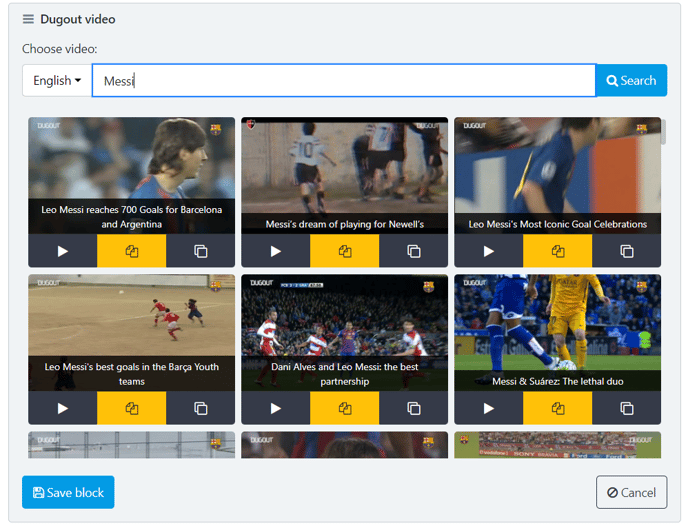Click dark duplicate icon for Goal Celebrations video
This screenshot has height=528, width=688.
pyautogui.click(x=627, y=251)
